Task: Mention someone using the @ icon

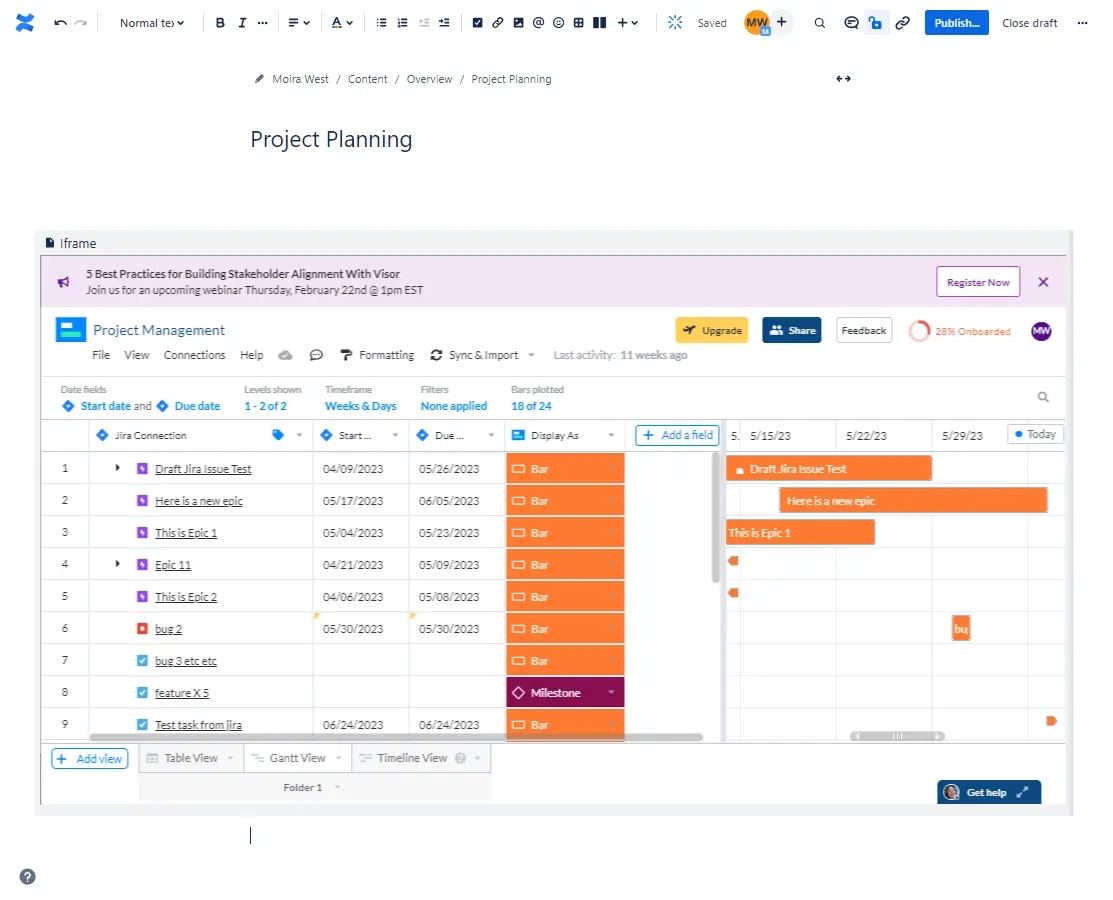Action: 538,22
